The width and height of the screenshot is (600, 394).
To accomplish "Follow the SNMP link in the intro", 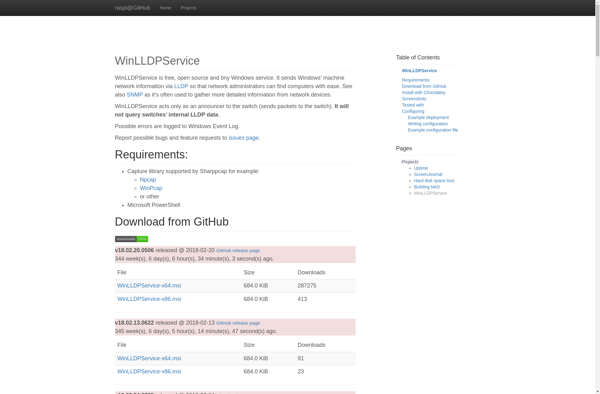I will click(x=135, y=94).
